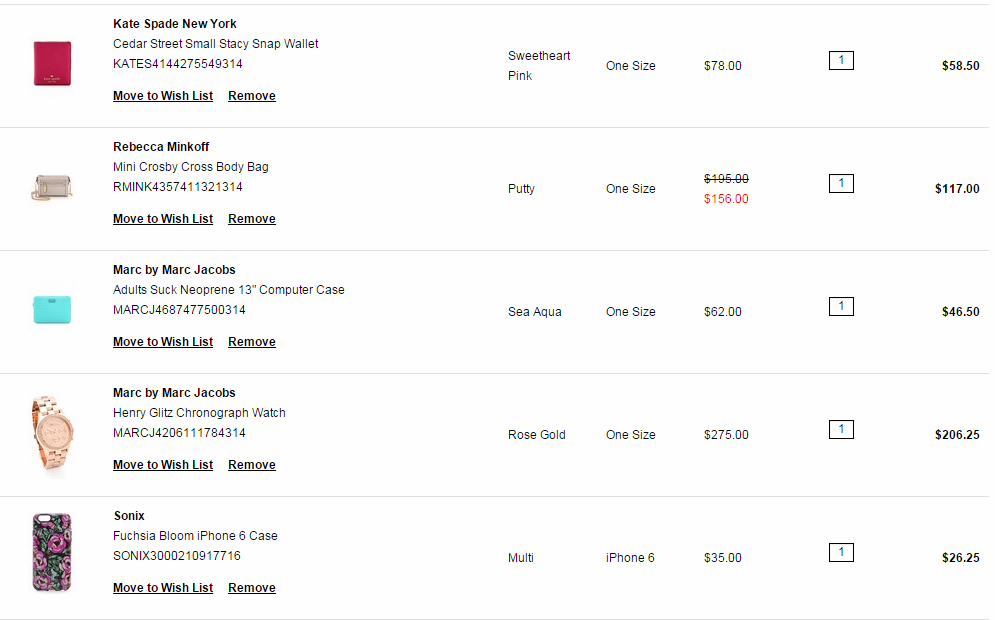Image resolution: width=995 pixels, height=620 pixels.
Task: Click the Kate Spade pink wallet thumbnail
Action: pos(52,63)
